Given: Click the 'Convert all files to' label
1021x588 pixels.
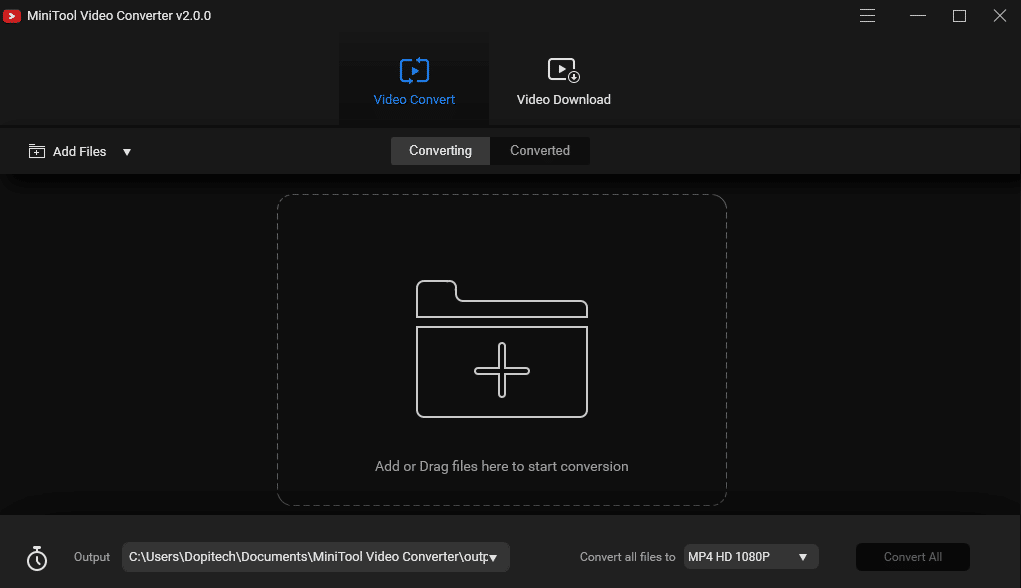Looking at the screenshot, I should point(628,557).
